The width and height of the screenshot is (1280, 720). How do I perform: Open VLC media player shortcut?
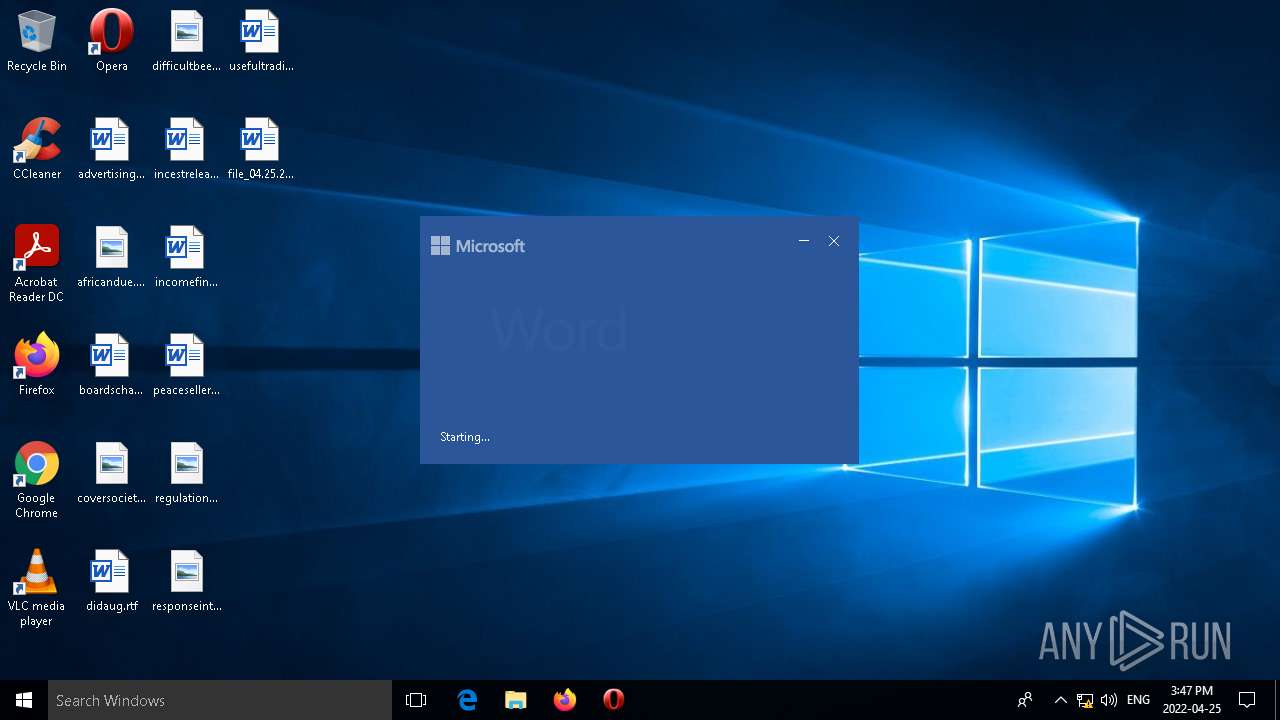[37, 588]
